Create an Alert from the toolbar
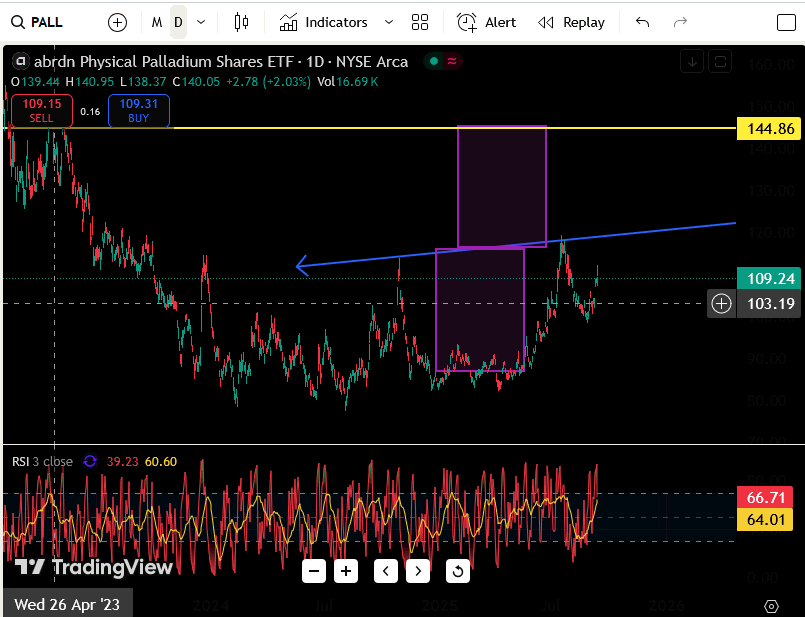Screen dimensions: 805x617 [486, 22]
